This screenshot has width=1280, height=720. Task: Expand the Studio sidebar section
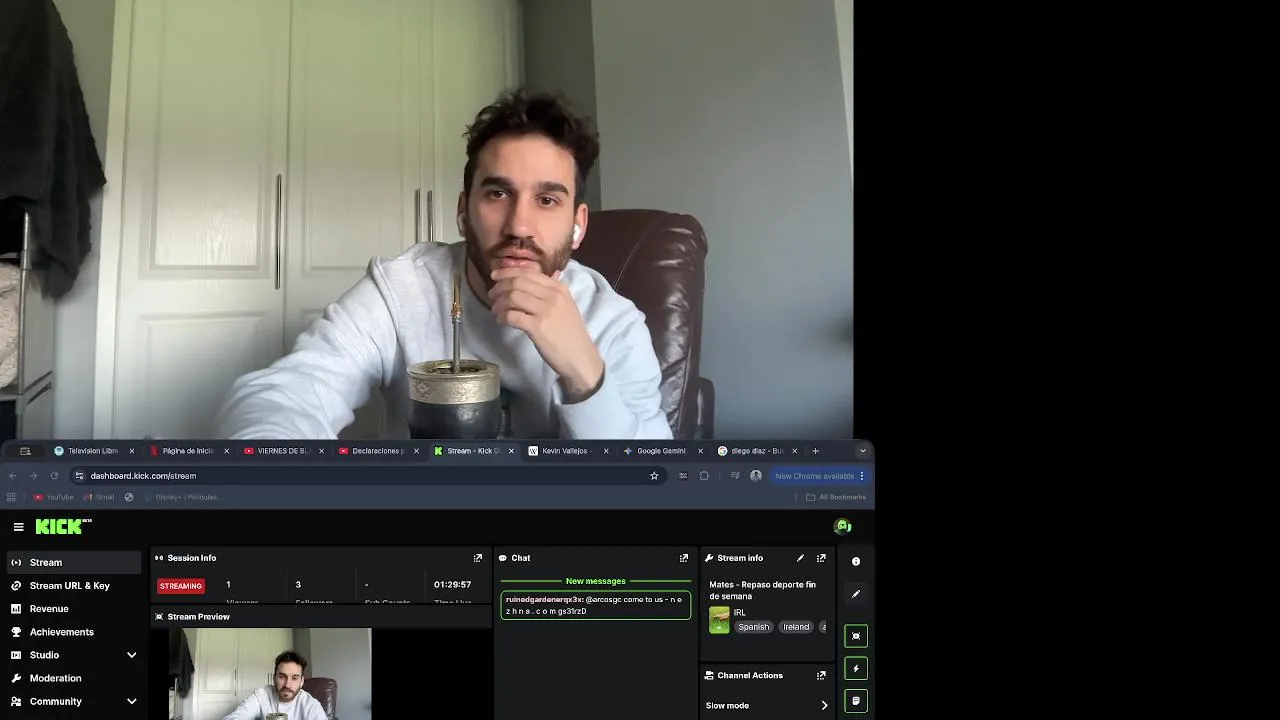pyautogui.click(x=131, y=655)
